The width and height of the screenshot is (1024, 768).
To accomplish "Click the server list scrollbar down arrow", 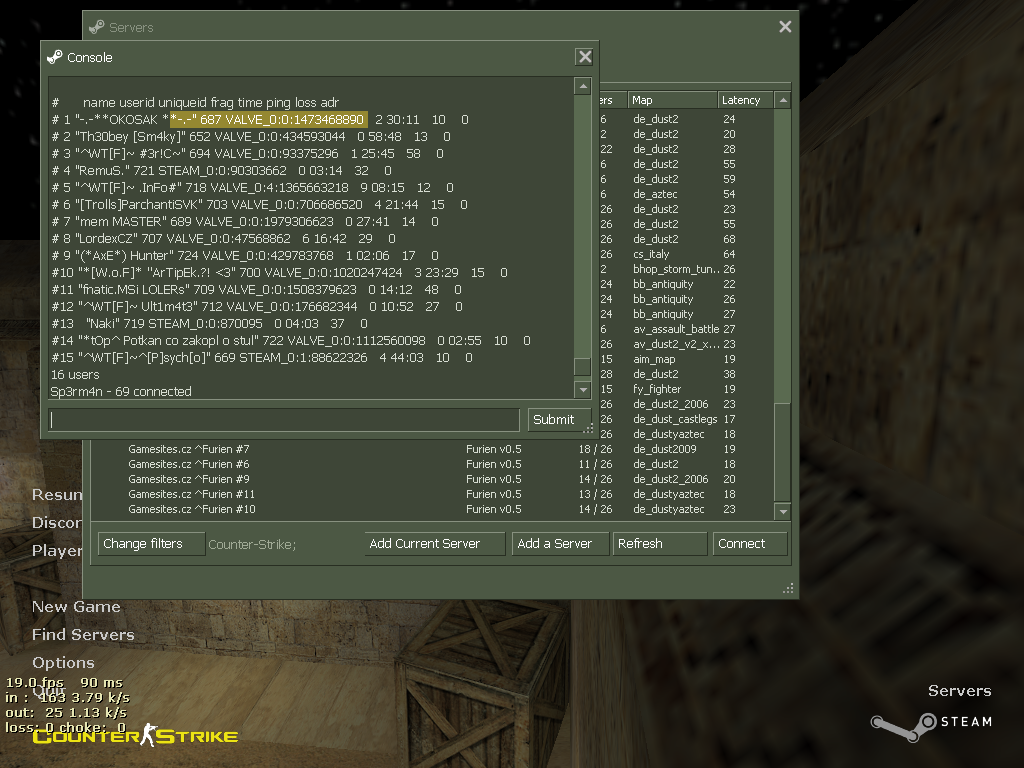I will tap(783, 511).
